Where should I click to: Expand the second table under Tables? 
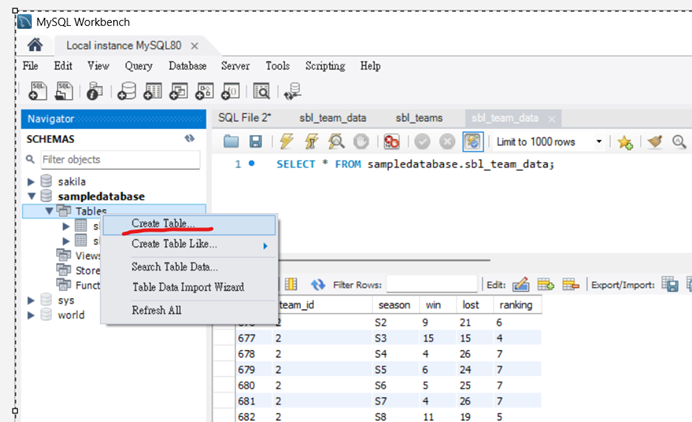point(66,241)
